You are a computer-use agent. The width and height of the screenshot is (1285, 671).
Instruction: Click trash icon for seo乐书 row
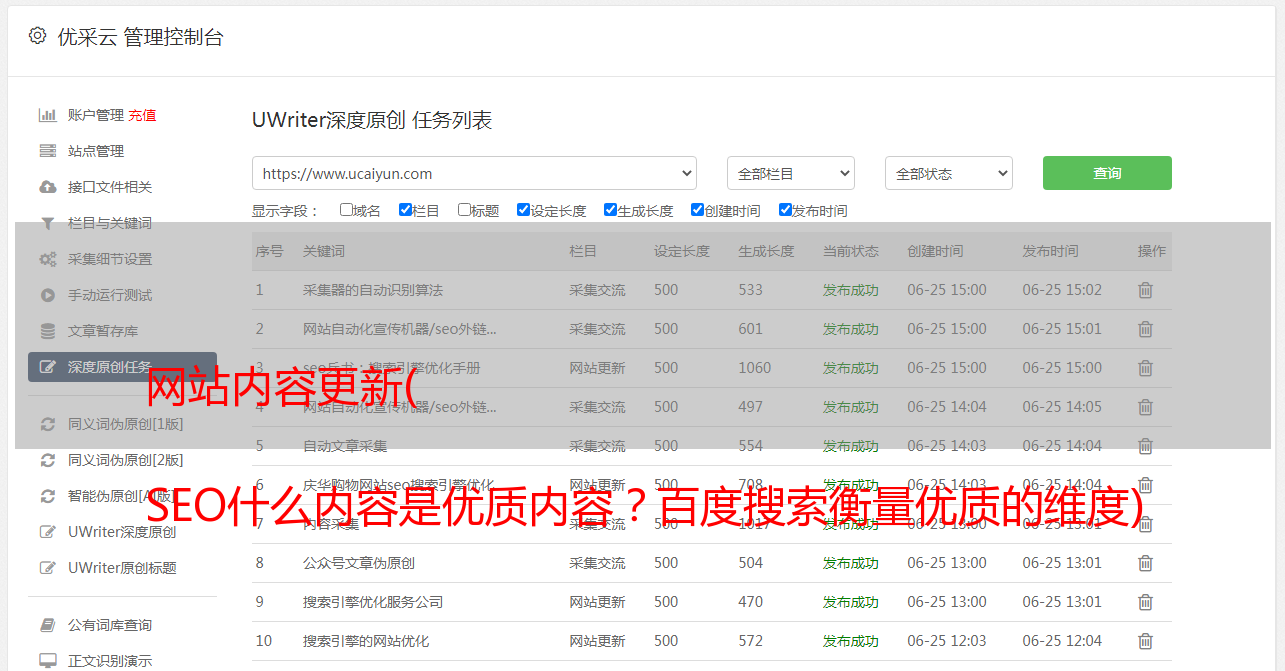pyautogui.click(x=1146, y=368)
